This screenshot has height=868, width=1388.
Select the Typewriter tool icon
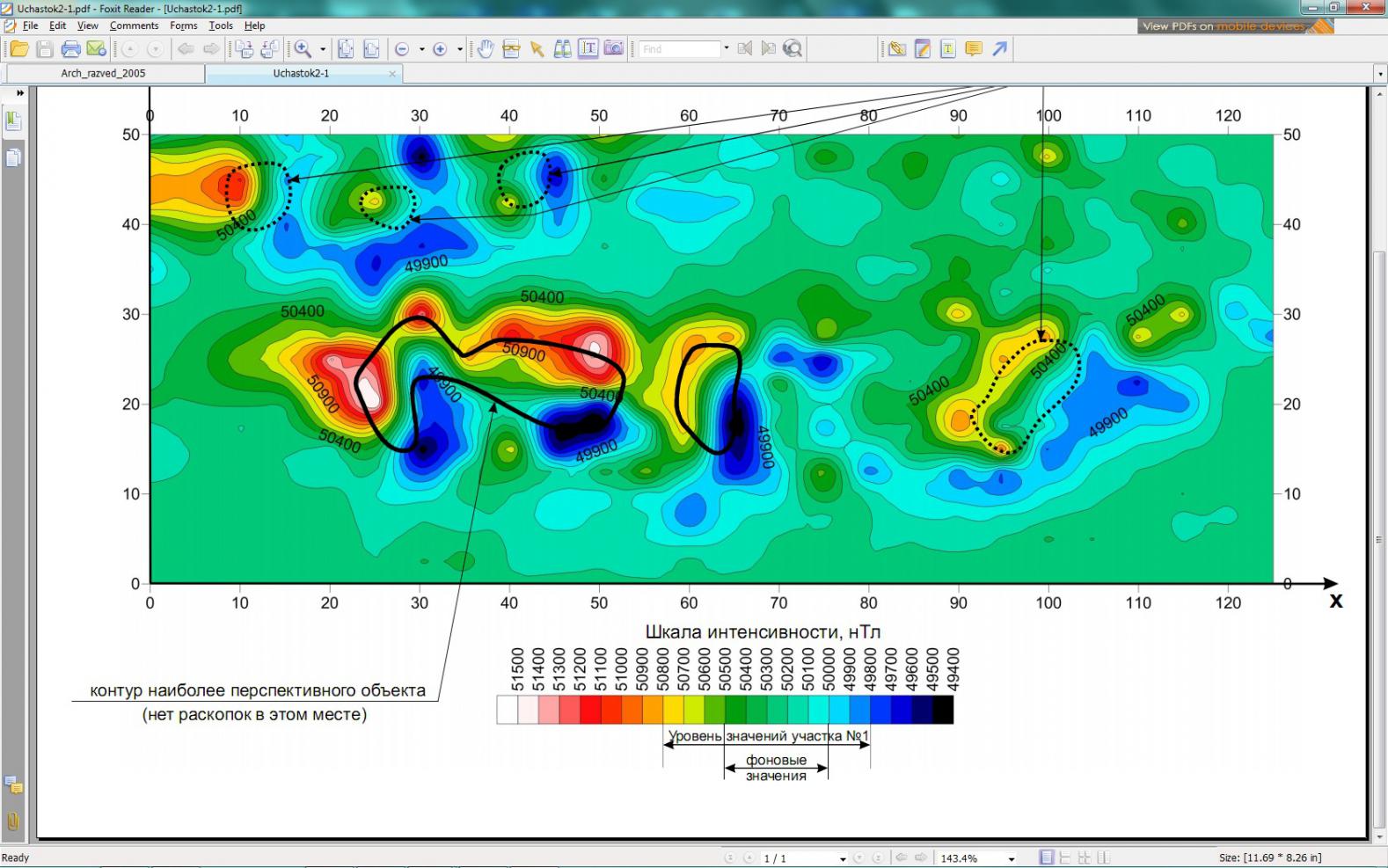(x=947, y=49)
